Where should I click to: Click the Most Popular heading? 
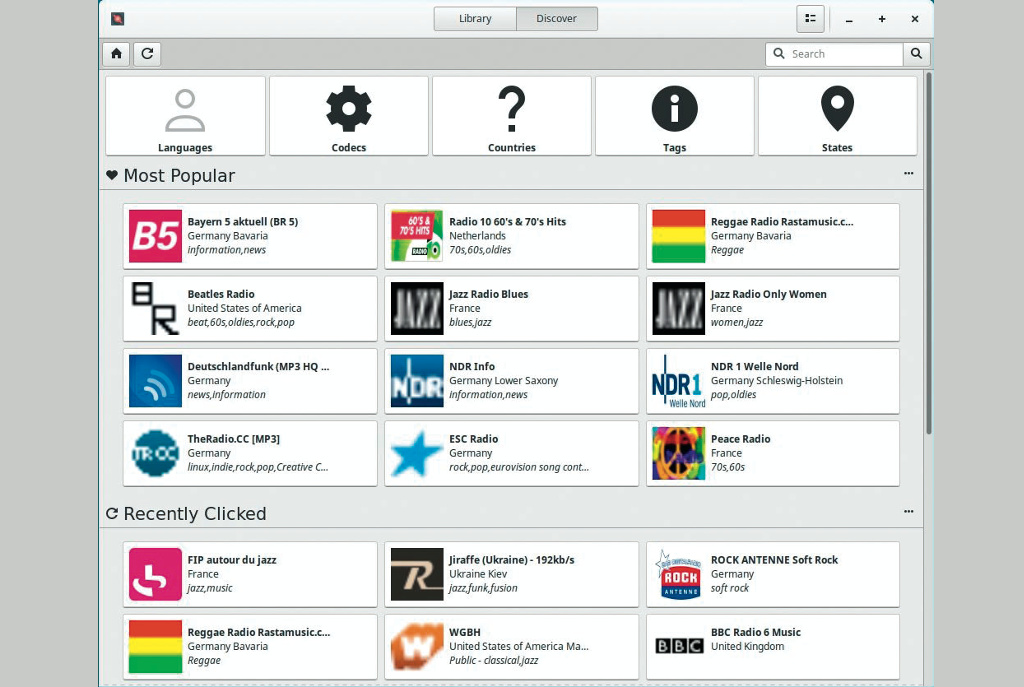179,176
